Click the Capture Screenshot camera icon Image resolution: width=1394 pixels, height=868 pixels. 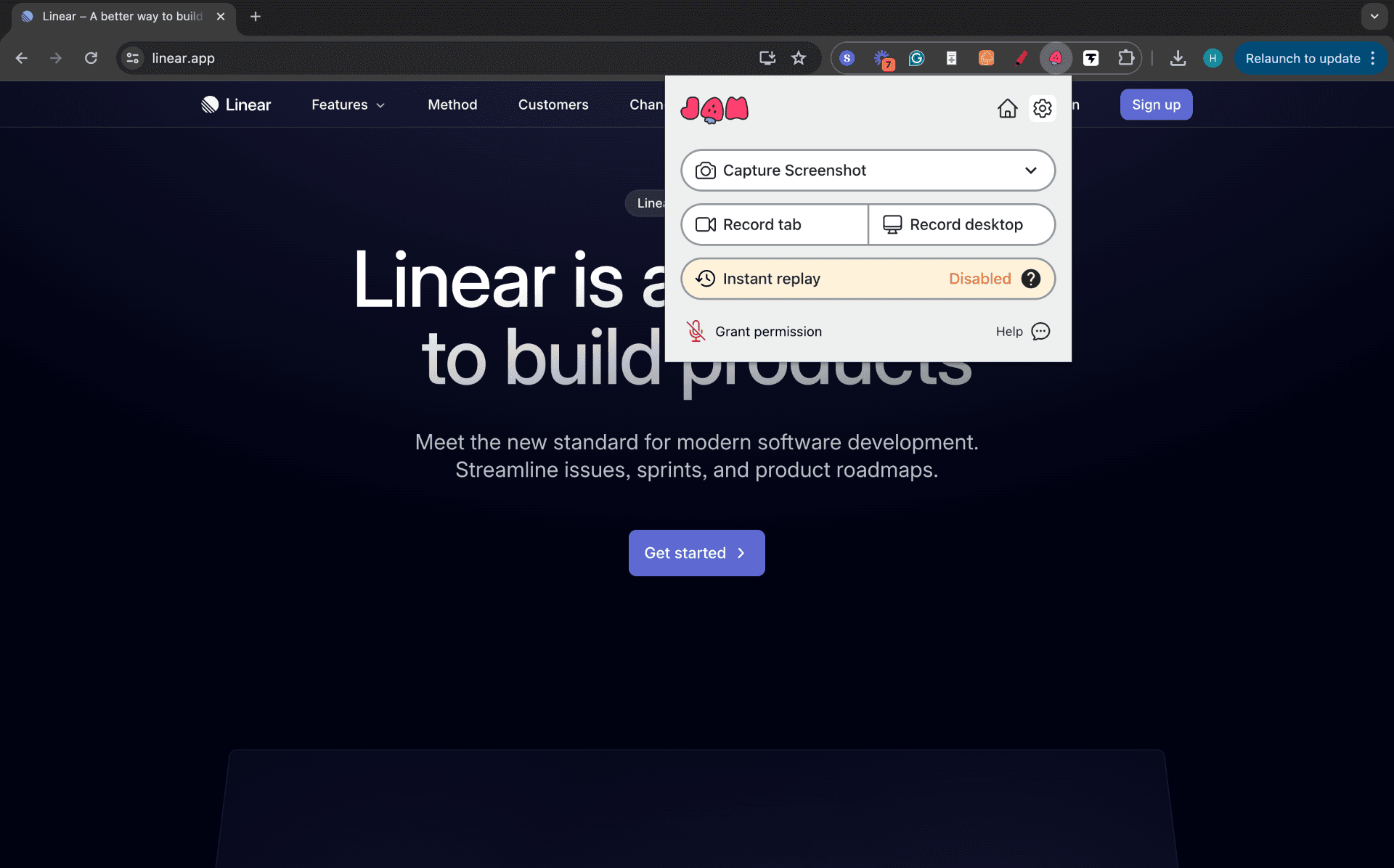point(705,171)
